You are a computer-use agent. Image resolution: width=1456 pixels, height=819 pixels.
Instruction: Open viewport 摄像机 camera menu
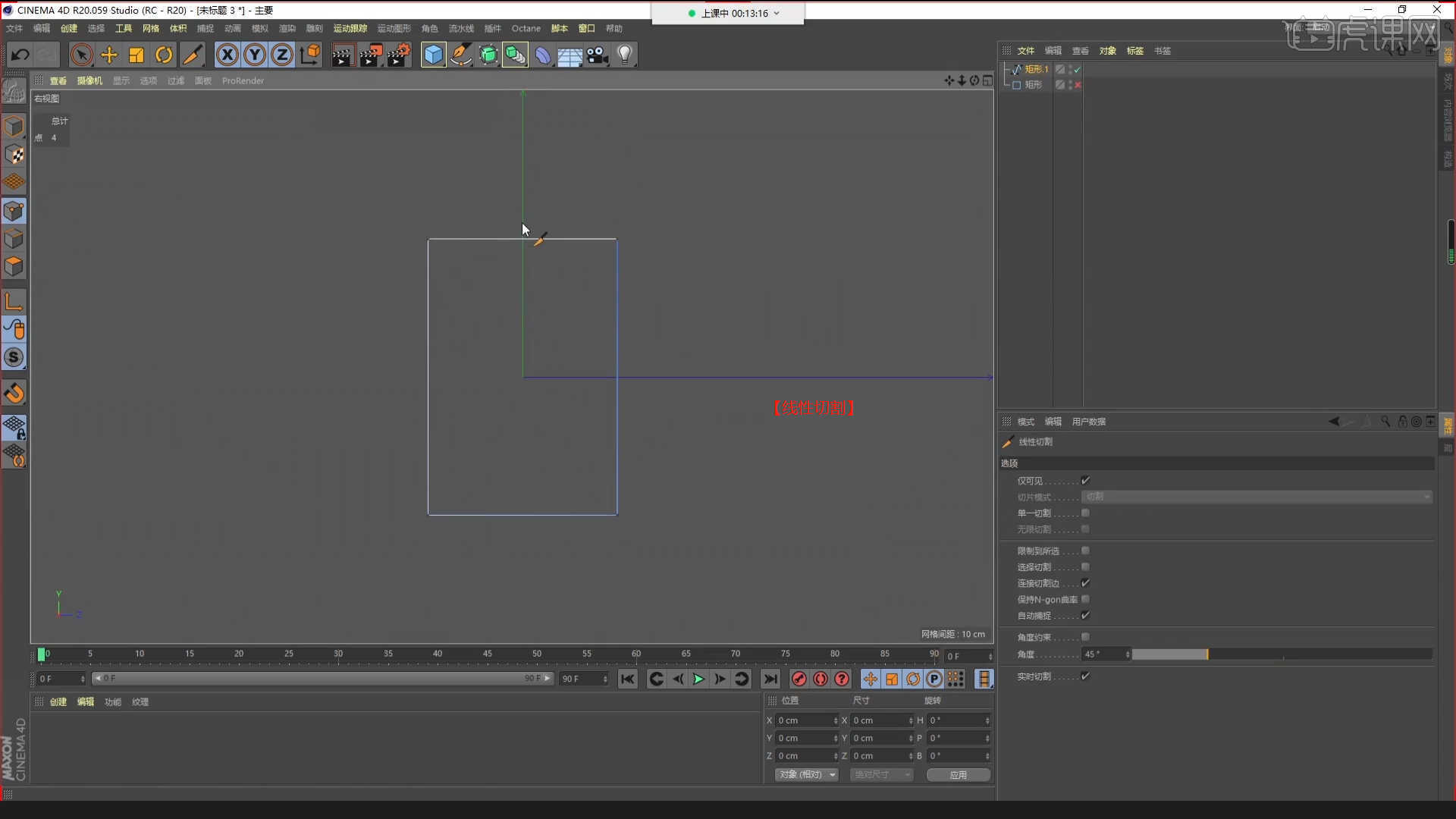[x=89, y=81]
